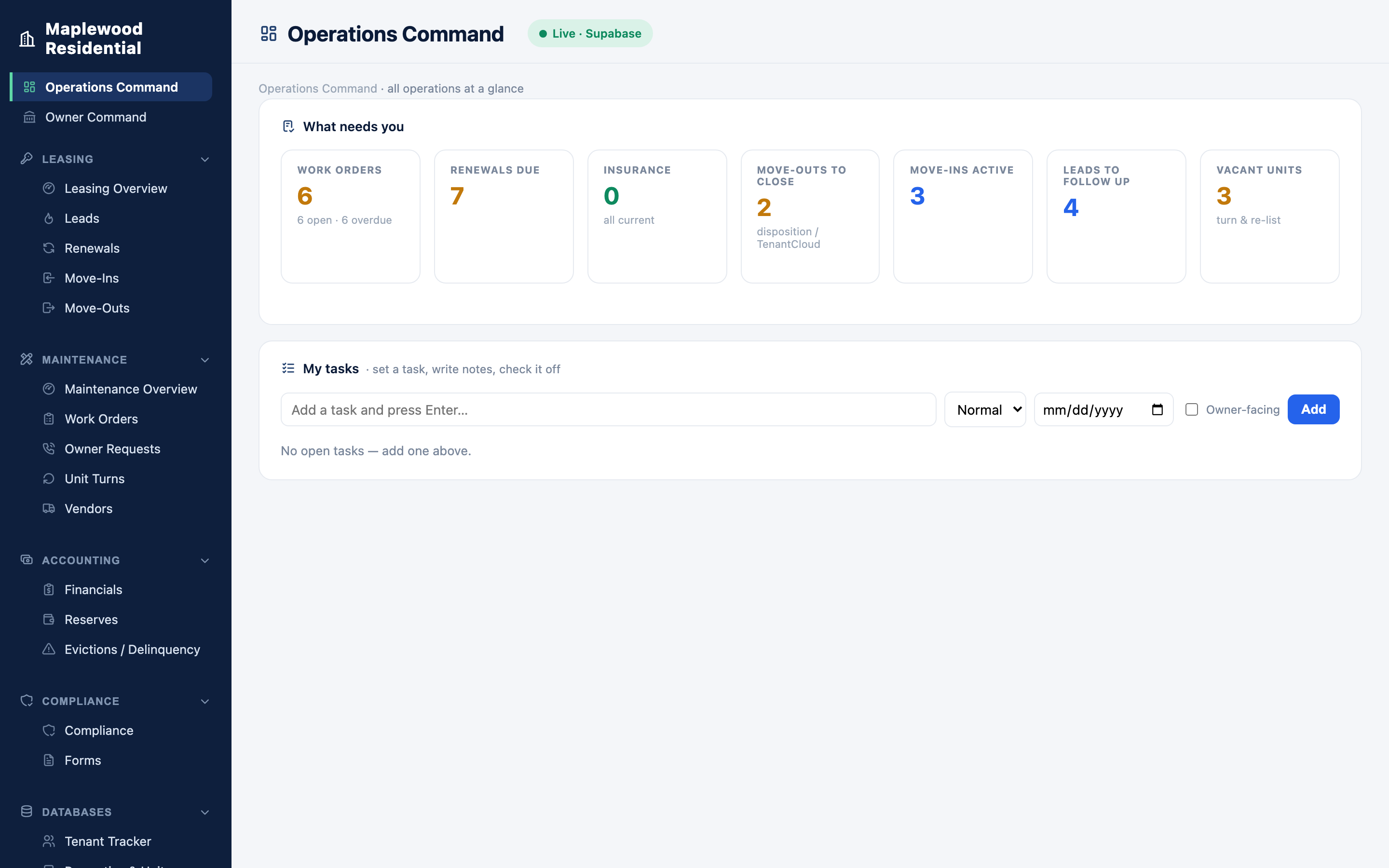Image resolution: width=1389 pixels, height=868 pixels.
Task: Click the My tasks list icon
Action: pos(288,368)
